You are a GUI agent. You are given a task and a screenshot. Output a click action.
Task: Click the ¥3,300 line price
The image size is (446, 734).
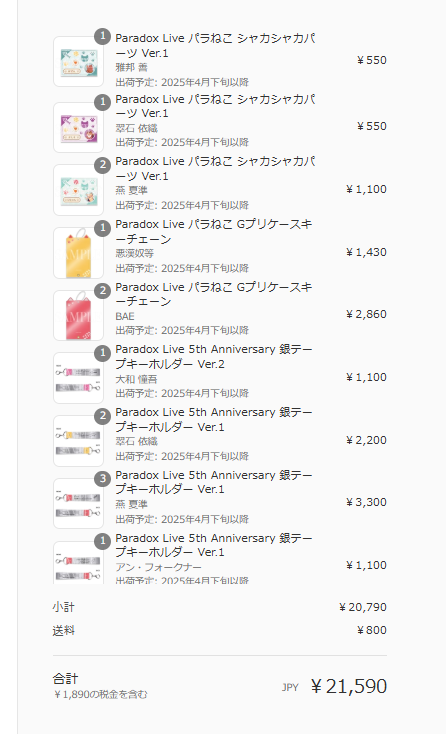(x=366, y=502)
